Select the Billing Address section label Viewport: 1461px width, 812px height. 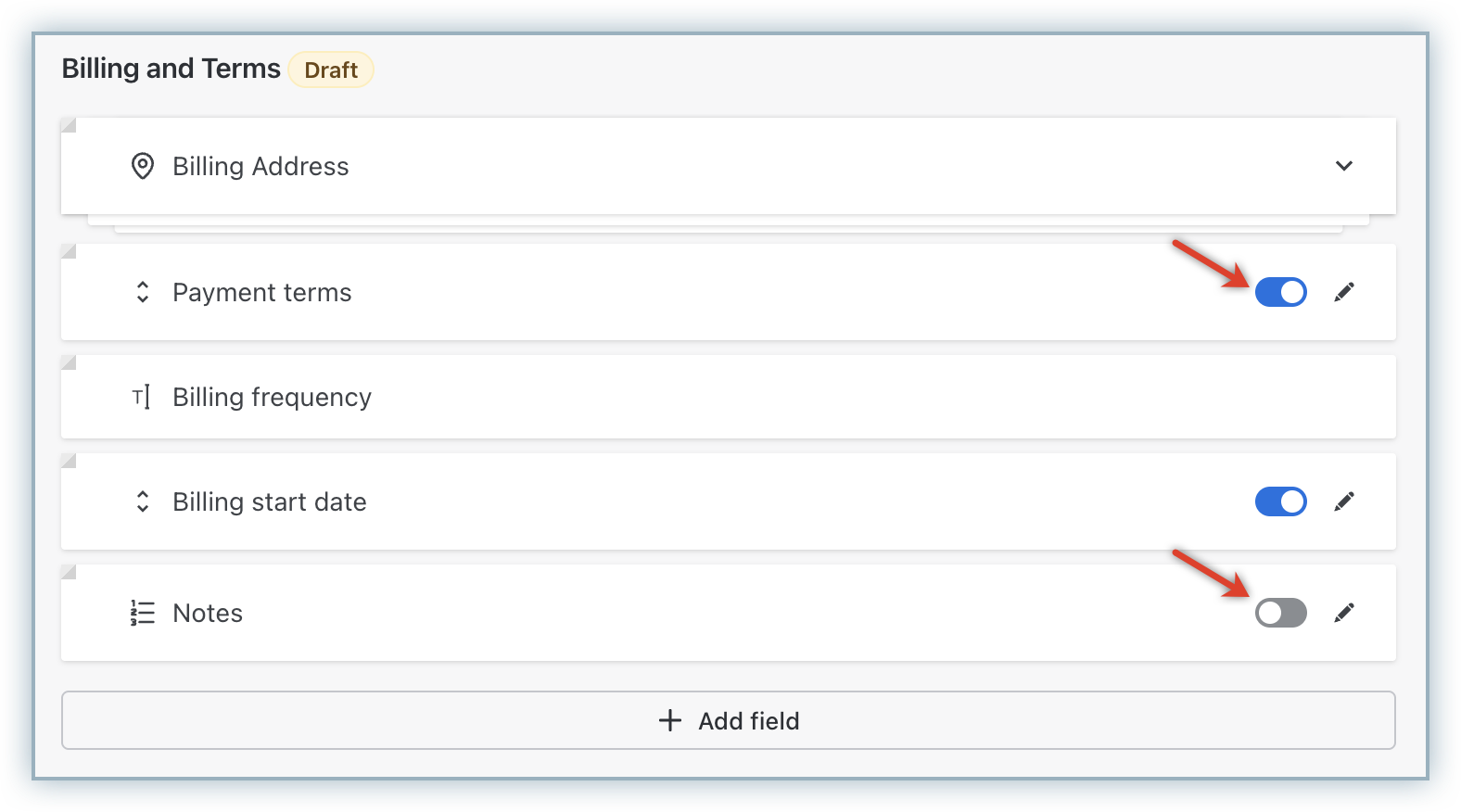[260, 166]
